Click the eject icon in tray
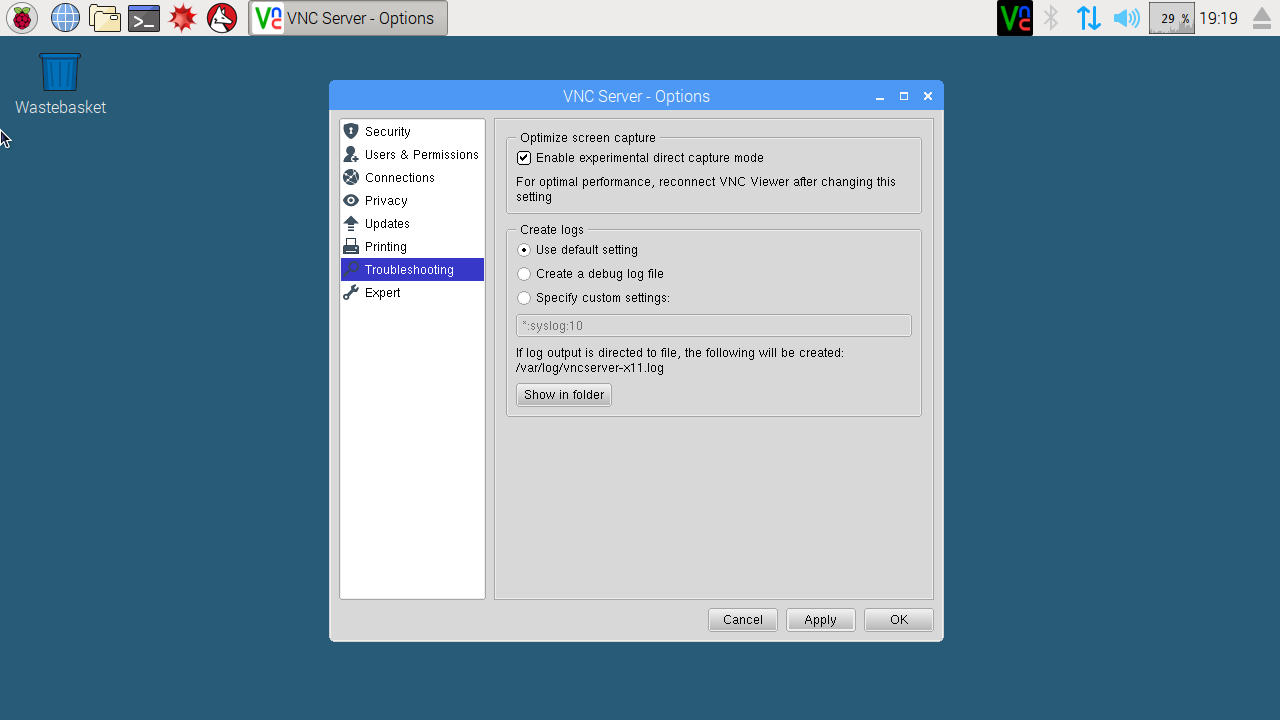 point(1262,18)
